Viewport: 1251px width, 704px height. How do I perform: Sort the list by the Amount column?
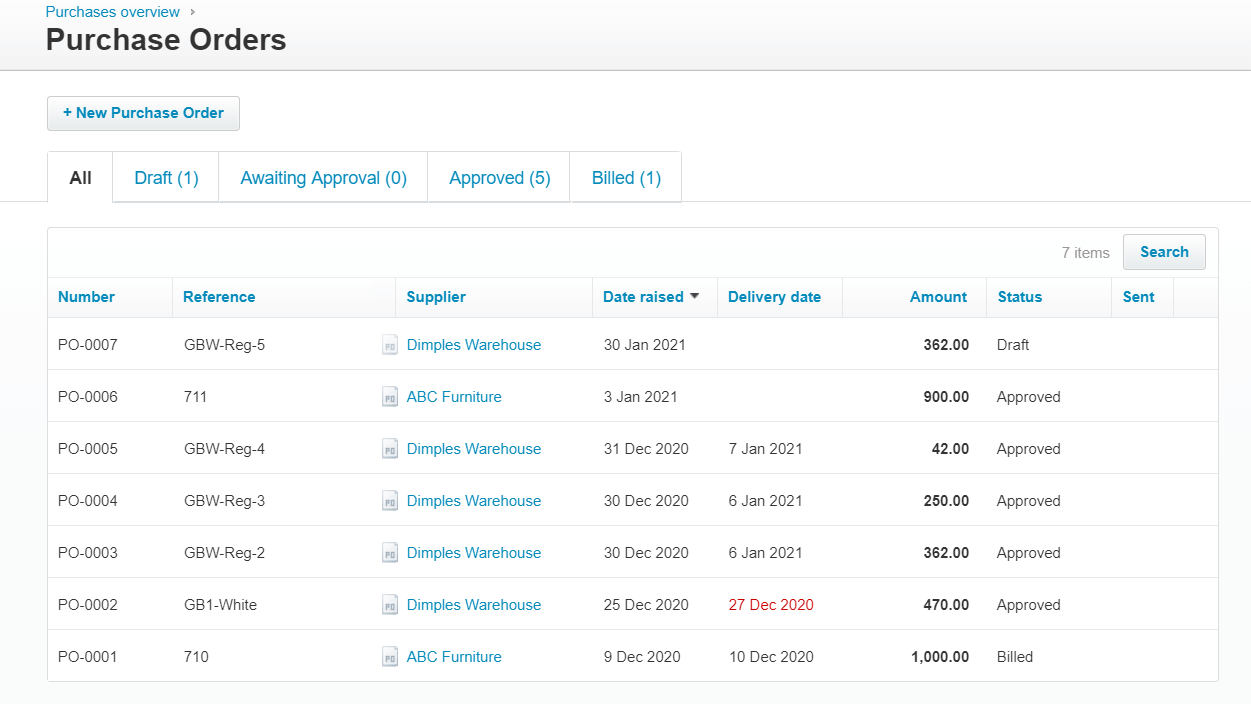938,297
